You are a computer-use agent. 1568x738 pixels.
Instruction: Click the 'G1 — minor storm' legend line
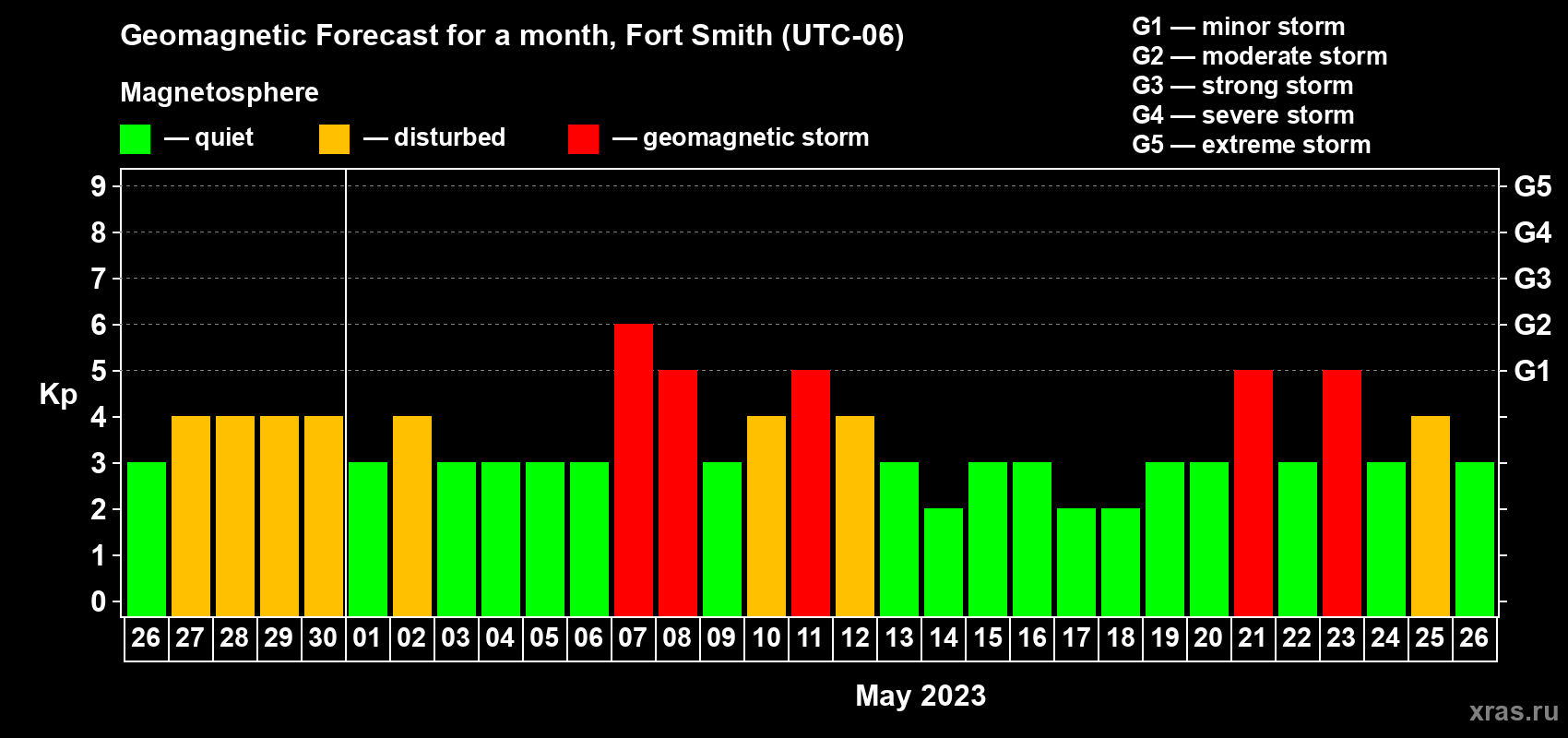1239,27
